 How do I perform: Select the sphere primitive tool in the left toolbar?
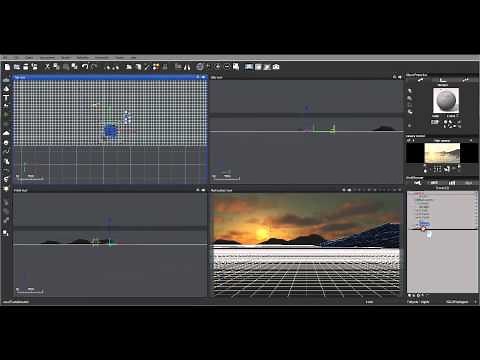6,143
